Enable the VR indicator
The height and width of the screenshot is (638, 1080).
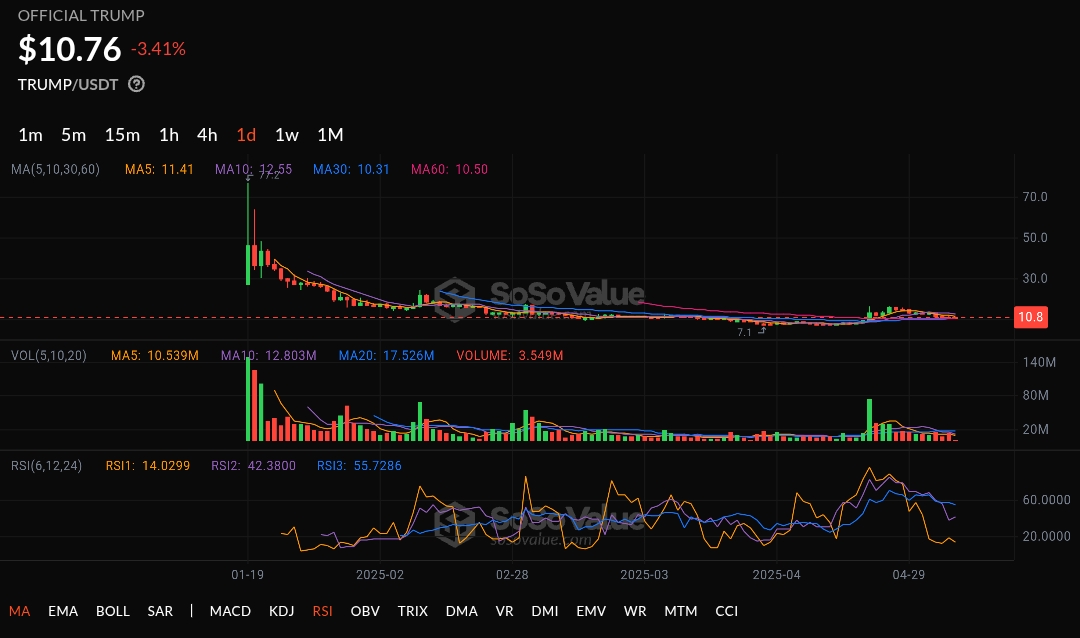[x=504, y=611]
